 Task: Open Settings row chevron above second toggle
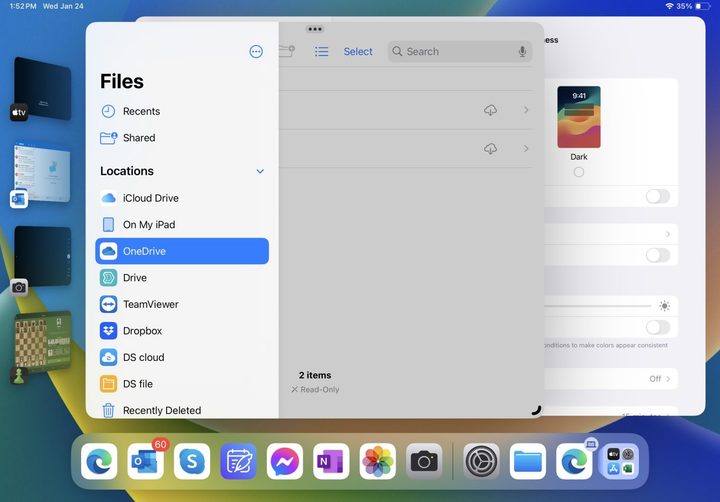tap(668, 234)
